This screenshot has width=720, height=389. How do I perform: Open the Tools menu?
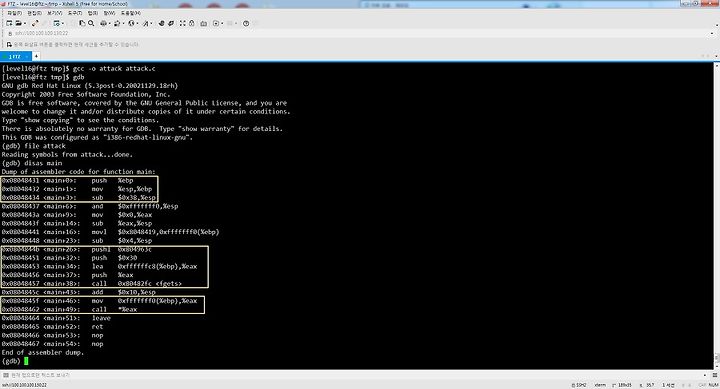[x=75, y=13]
